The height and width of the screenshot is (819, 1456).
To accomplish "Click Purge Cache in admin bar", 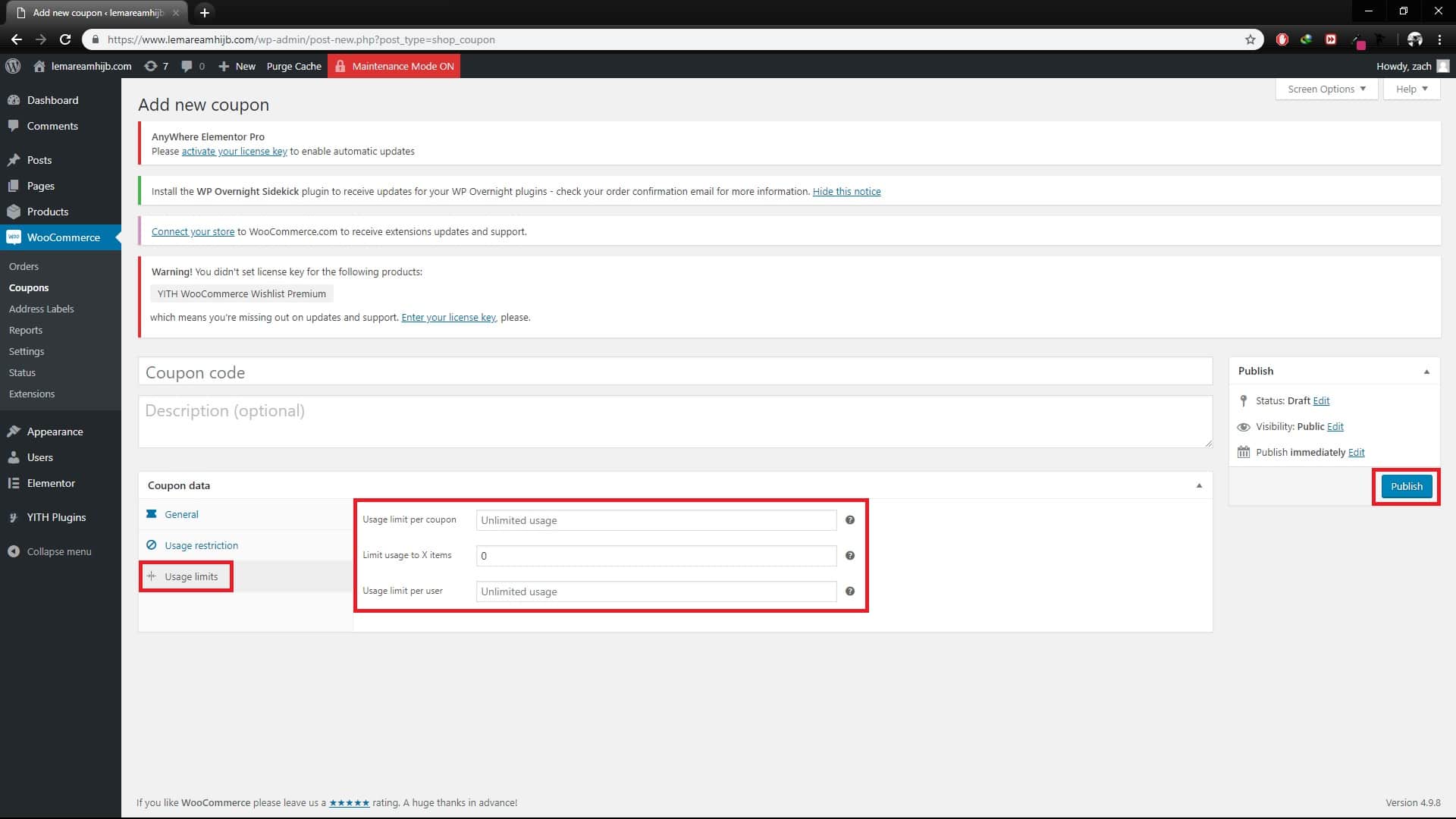I will tap(293, 66).
